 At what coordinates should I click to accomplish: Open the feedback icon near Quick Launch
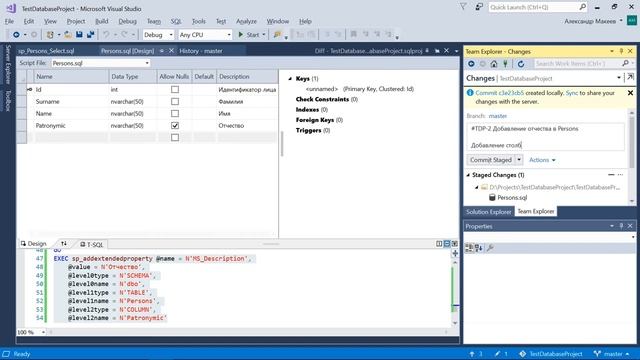pyautogui.click(x=479, y=7)
